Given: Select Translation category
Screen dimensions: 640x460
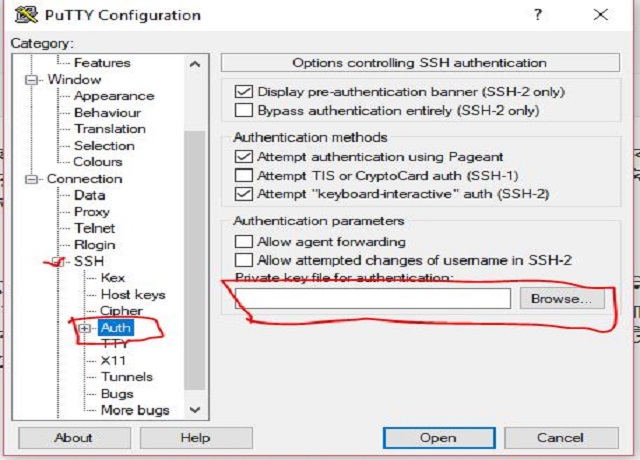Looking at the screenshot, I should click(x=110, y=129).
